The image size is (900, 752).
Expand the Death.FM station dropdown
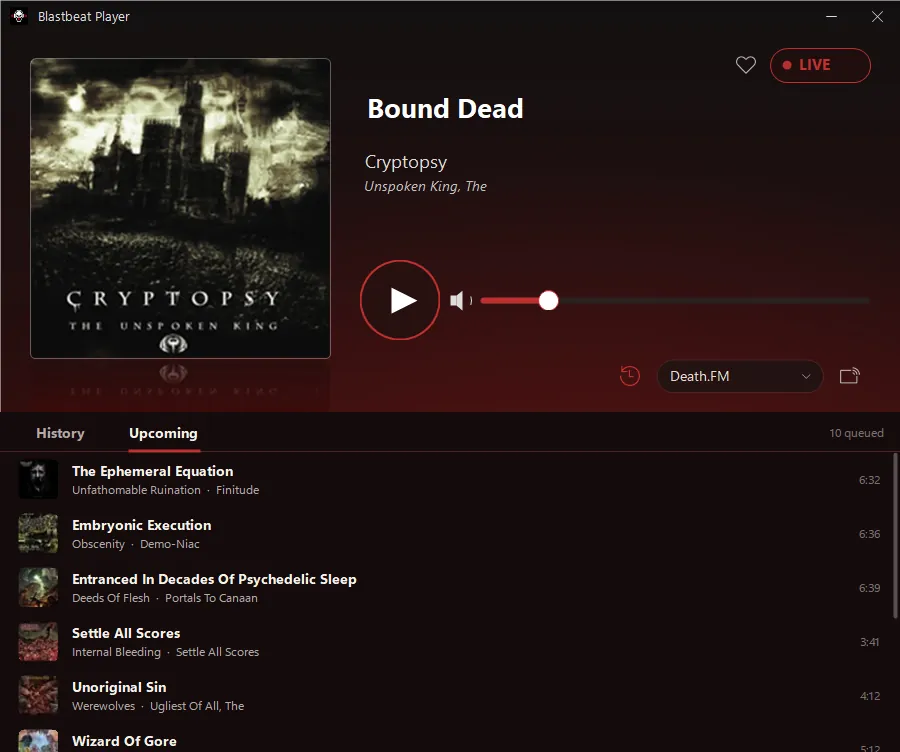[x=740, y=376]
